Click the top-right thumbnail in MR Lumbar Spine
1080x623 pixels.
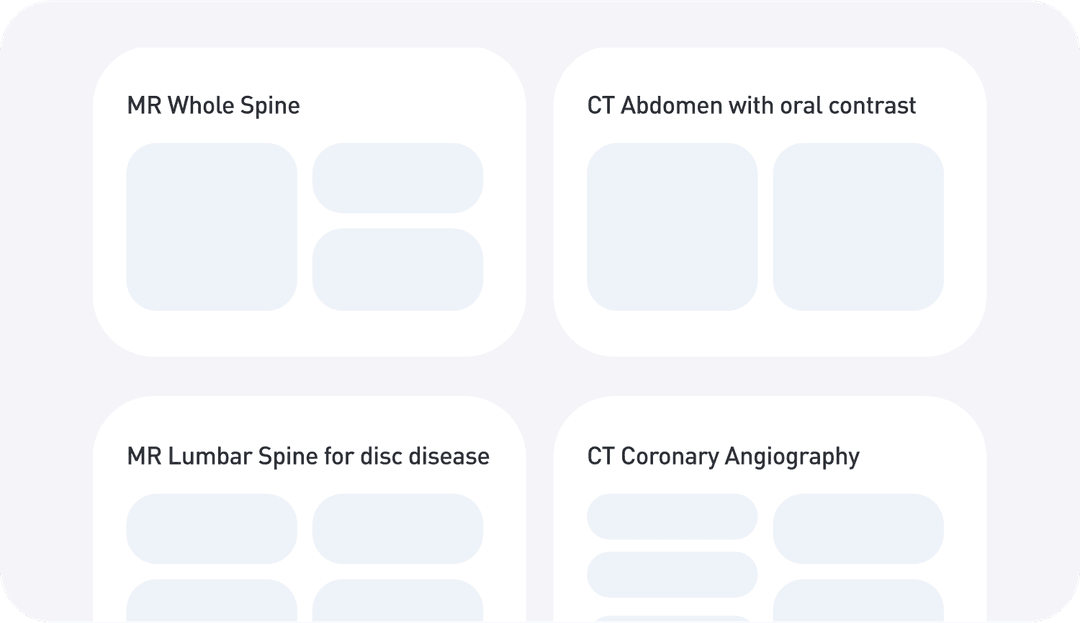[398, 528]
